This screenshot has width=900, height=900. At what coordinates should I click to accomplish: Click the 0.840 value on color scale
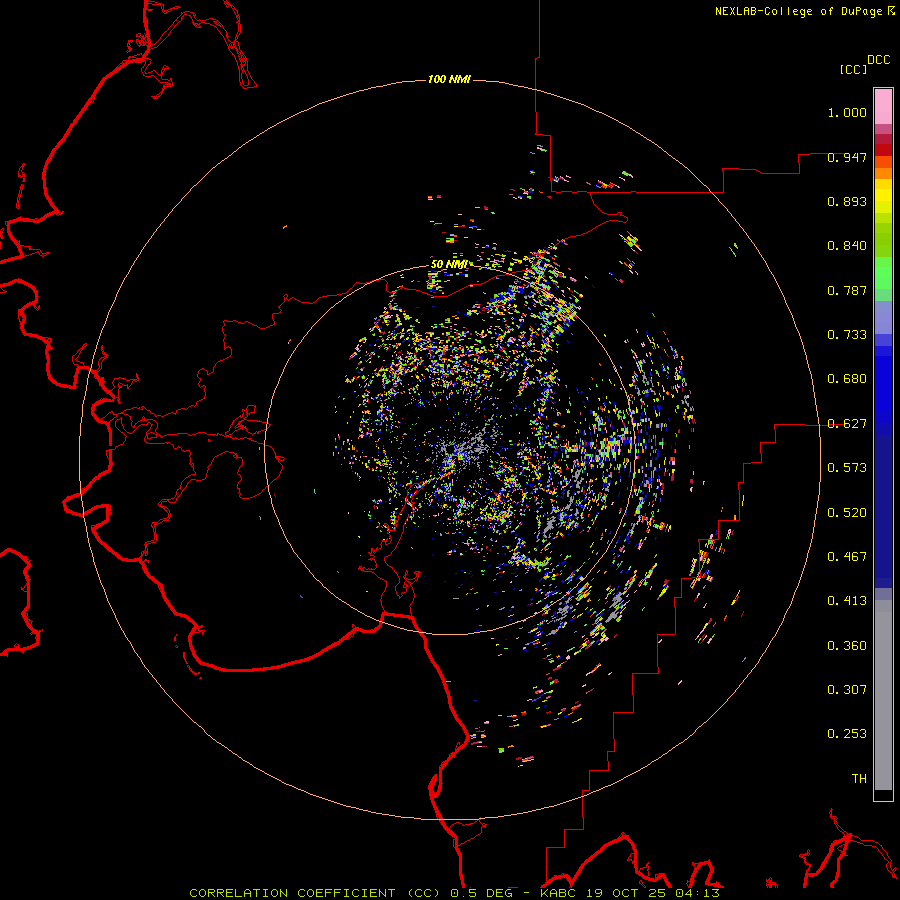click(x=847, y=246)
